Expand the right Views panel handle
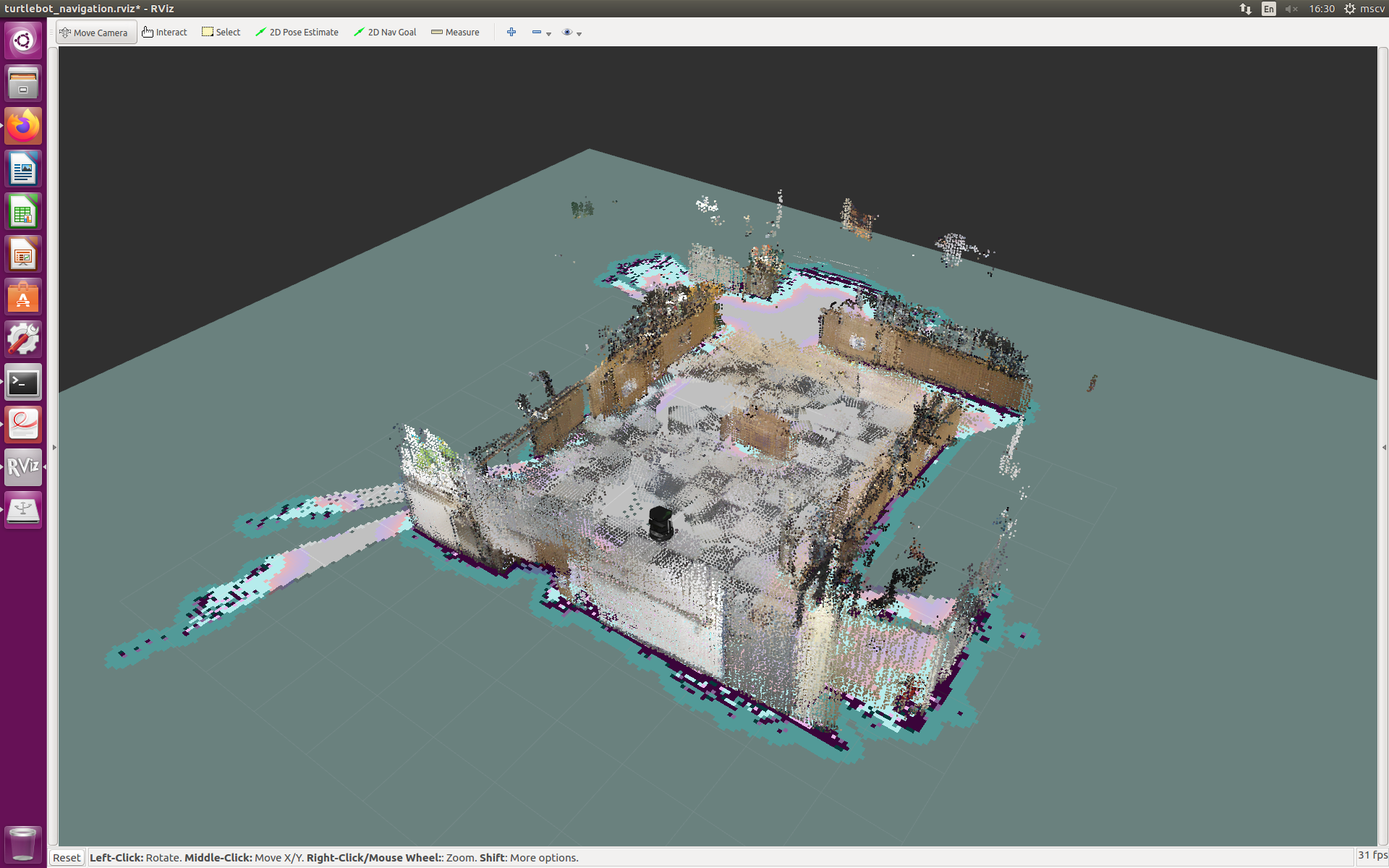 [1383, 447]
